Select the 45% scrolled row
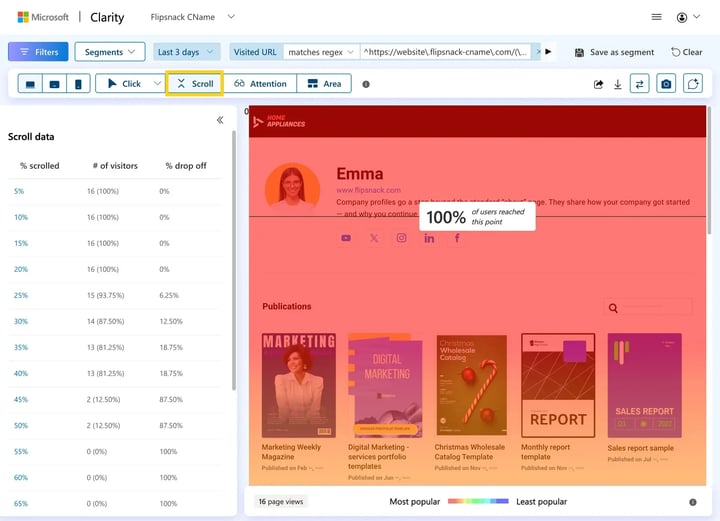The image size is (720, 521). click(114, 399)
